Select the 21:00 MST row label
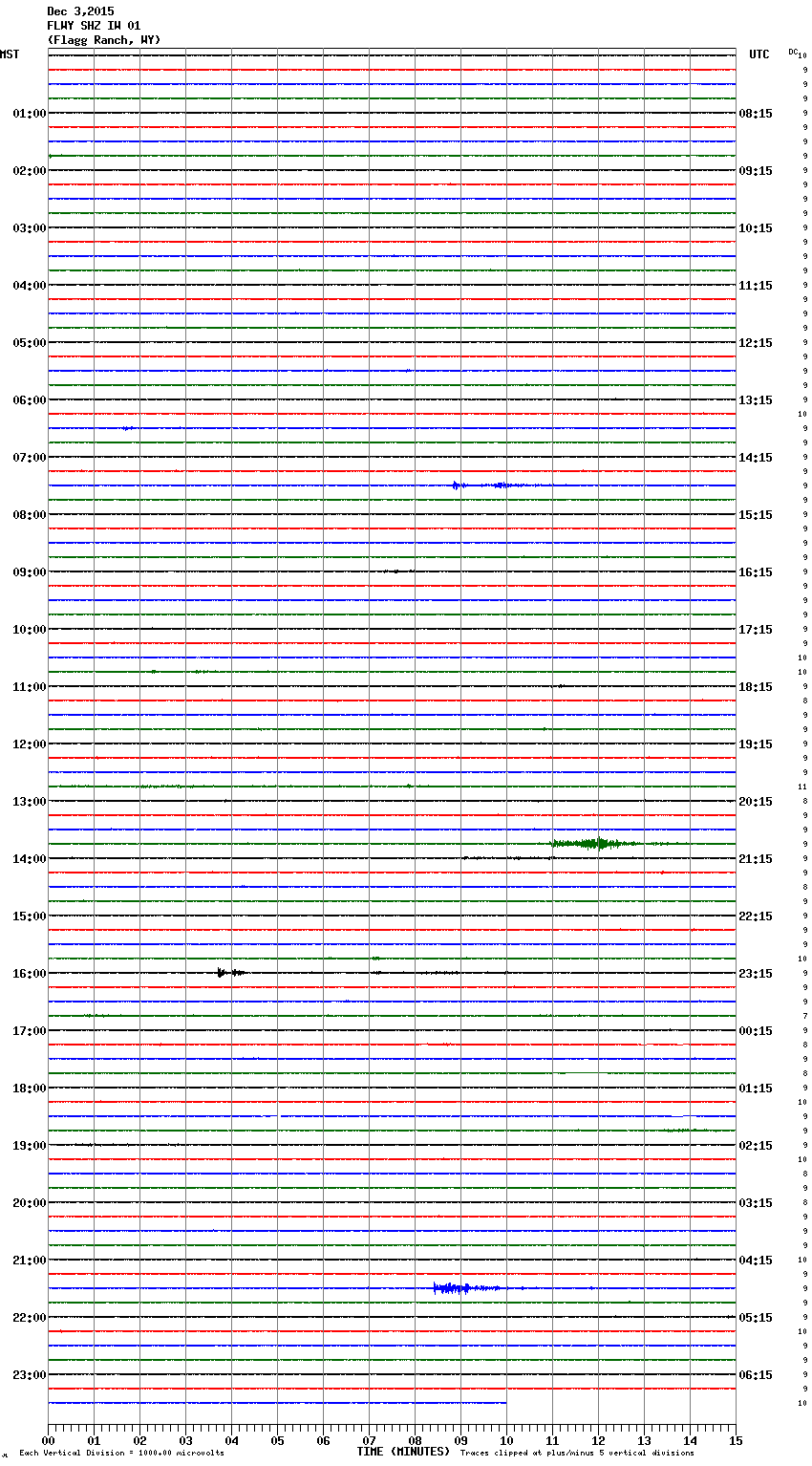This screenshot has height=1466, width=812. [30, 1261]
